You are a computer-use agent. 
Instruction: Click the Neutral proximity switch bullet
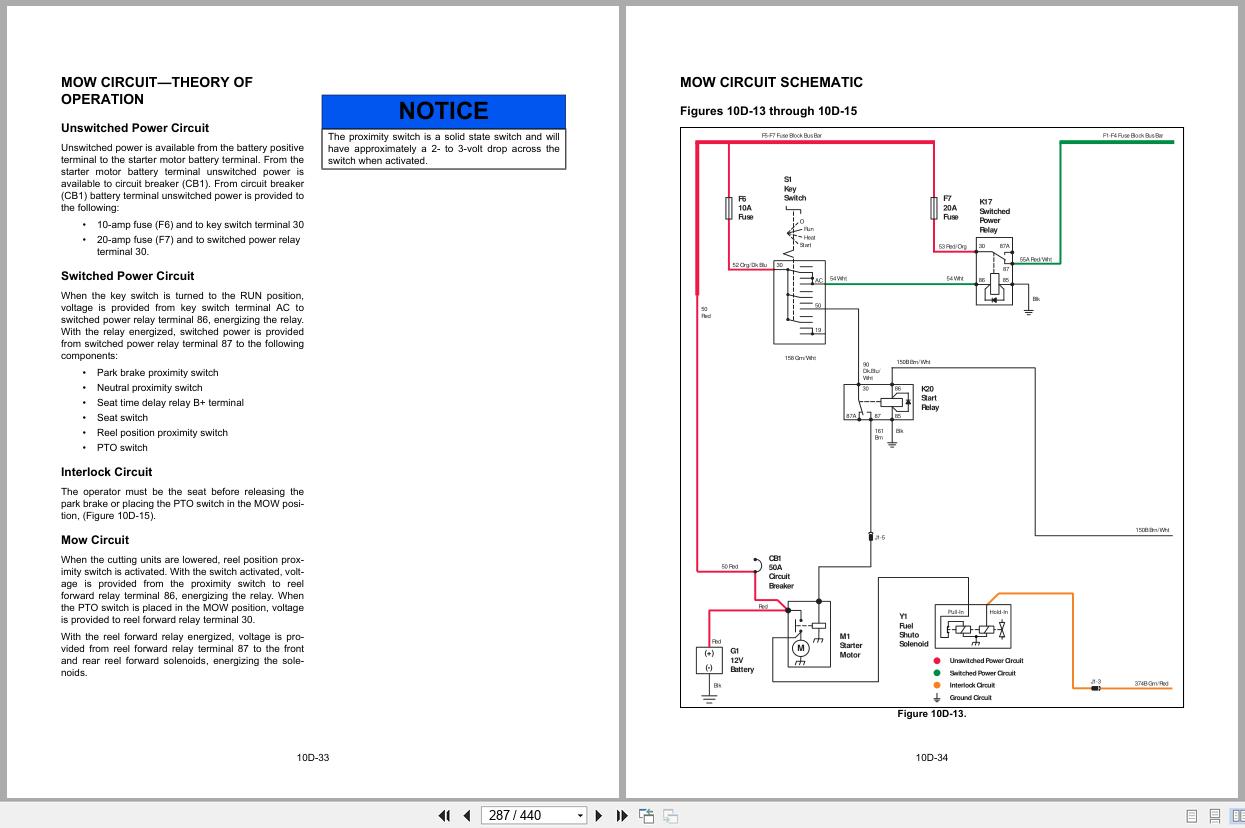coord(149,388)
